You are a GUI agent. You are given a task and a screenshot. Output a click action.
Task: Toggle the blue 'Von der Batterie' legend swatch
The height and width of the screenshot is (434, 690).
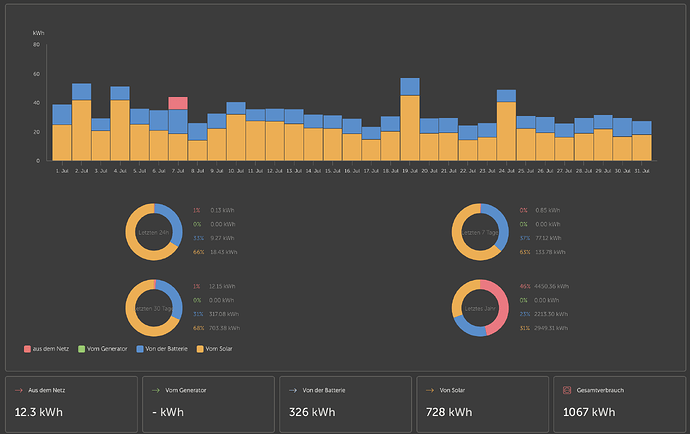point(140,349)
